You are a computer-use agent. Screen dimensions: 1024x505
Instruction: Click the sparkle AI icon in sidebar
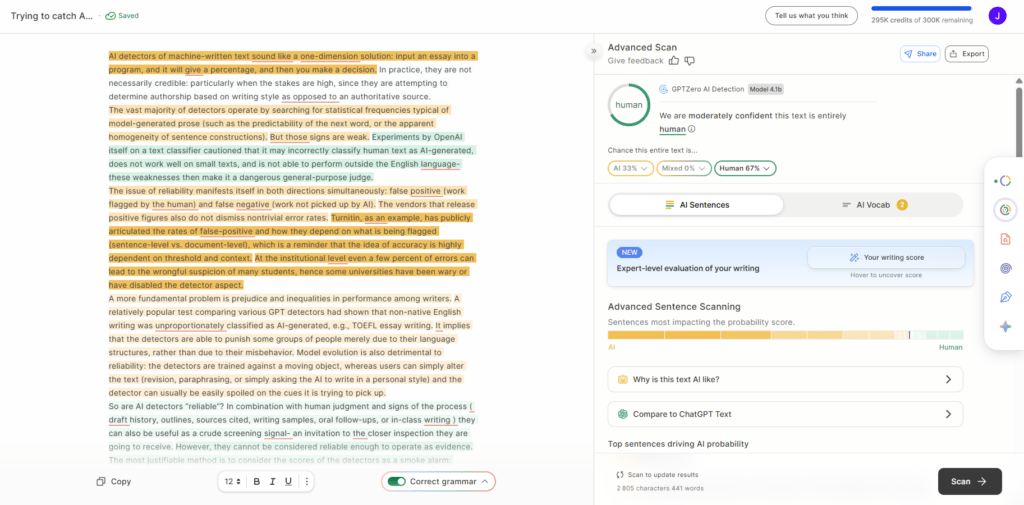point(1005,326)
